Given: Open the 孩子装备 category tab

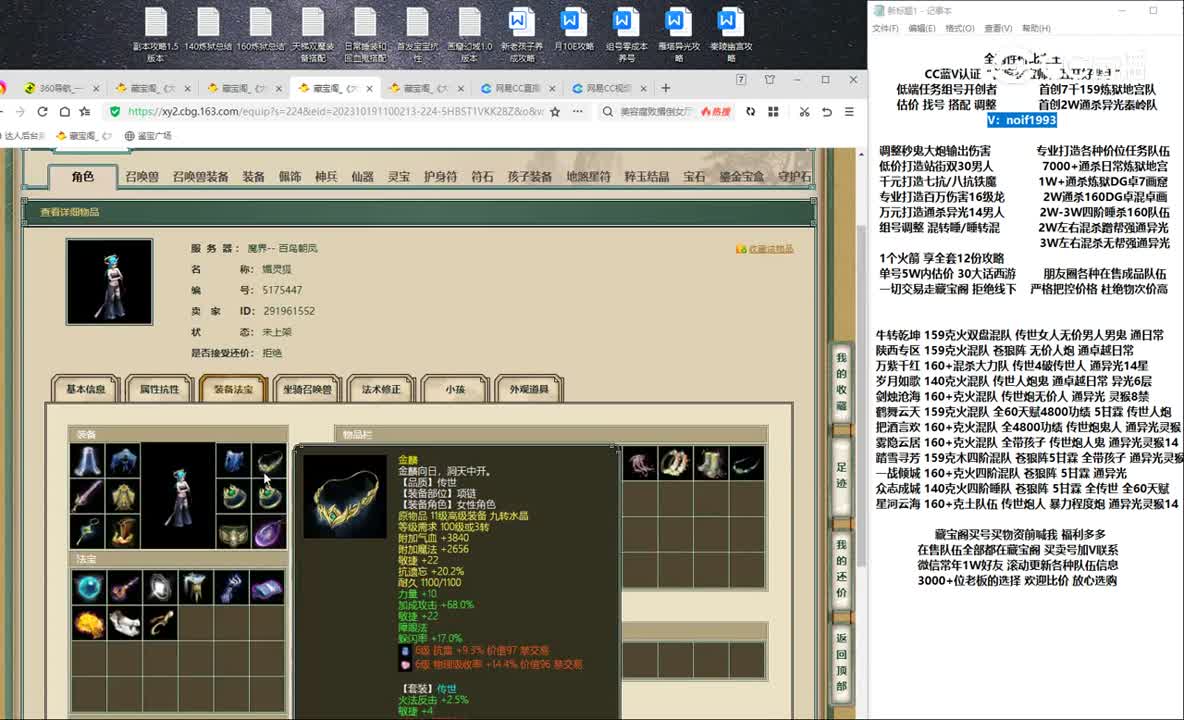Looking at the screenshot, I should pyautogui.click(x=529, y=177).
